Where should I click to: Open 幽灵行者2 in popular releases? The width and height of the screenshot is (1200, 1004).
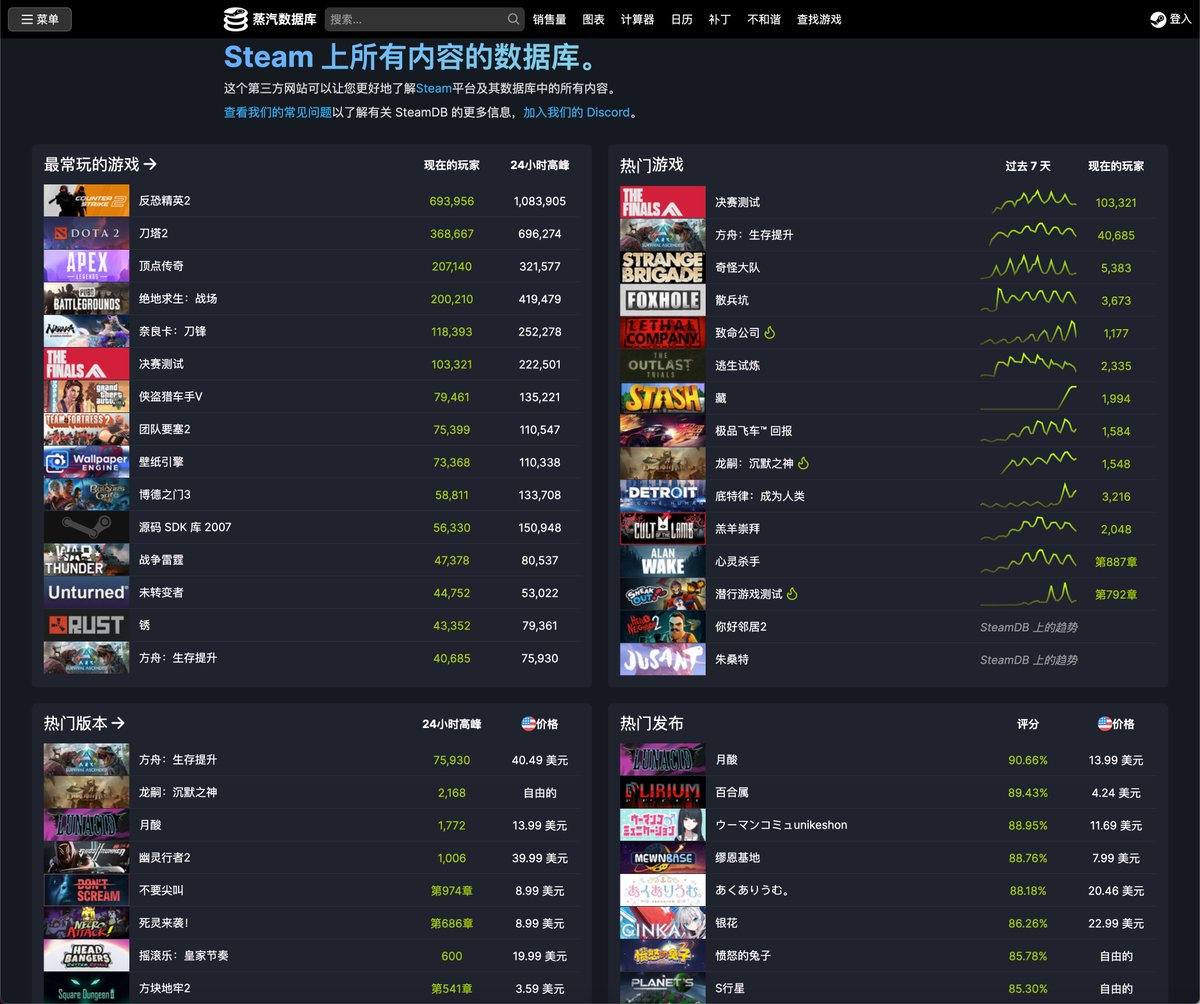pyautogui.click(x=312, y=858)
